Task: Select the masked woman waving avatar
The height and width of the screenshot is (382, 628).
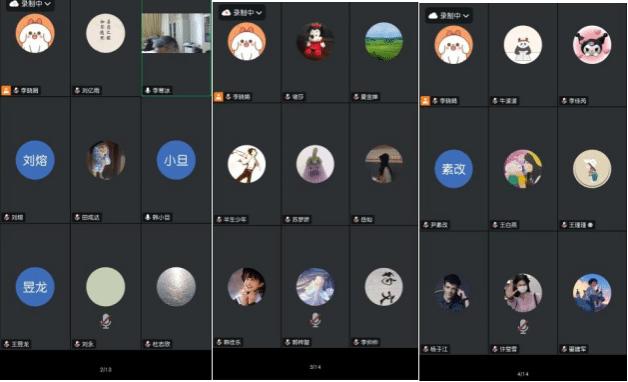Action: [x=523, y=293]
